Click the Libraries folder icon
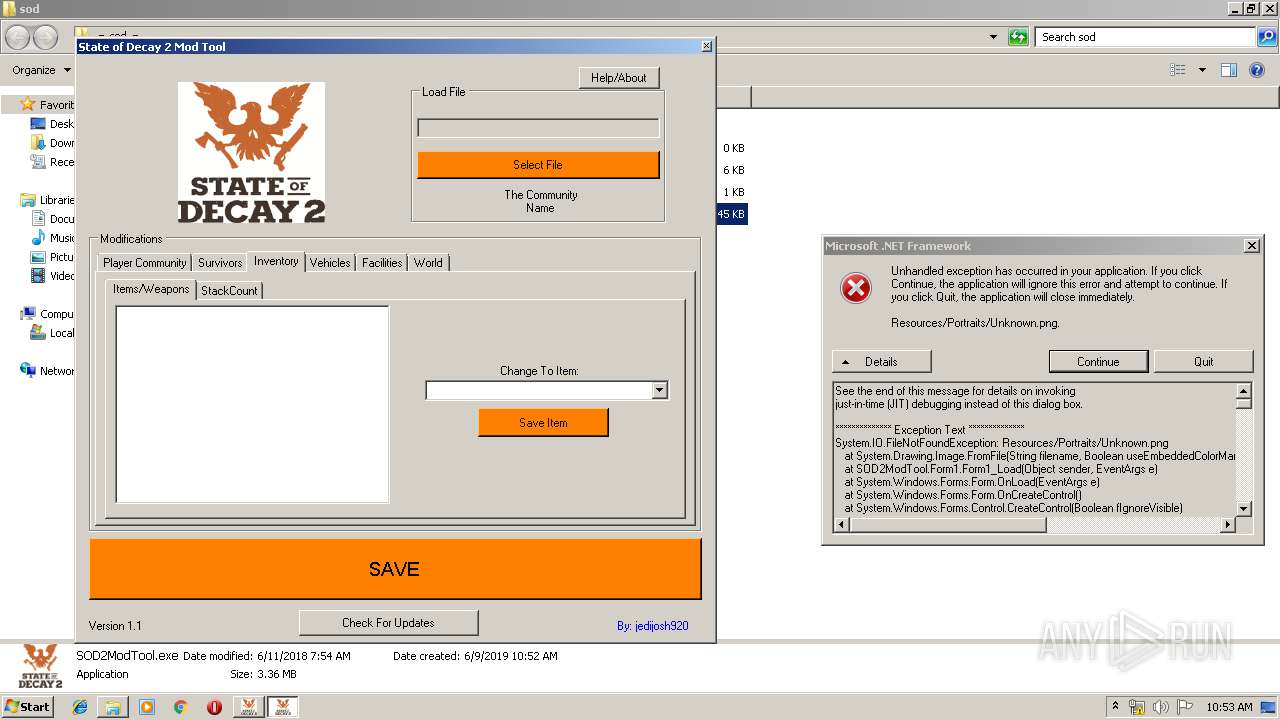This screenshot has height=720, width=1280. (x=28, y=200)
